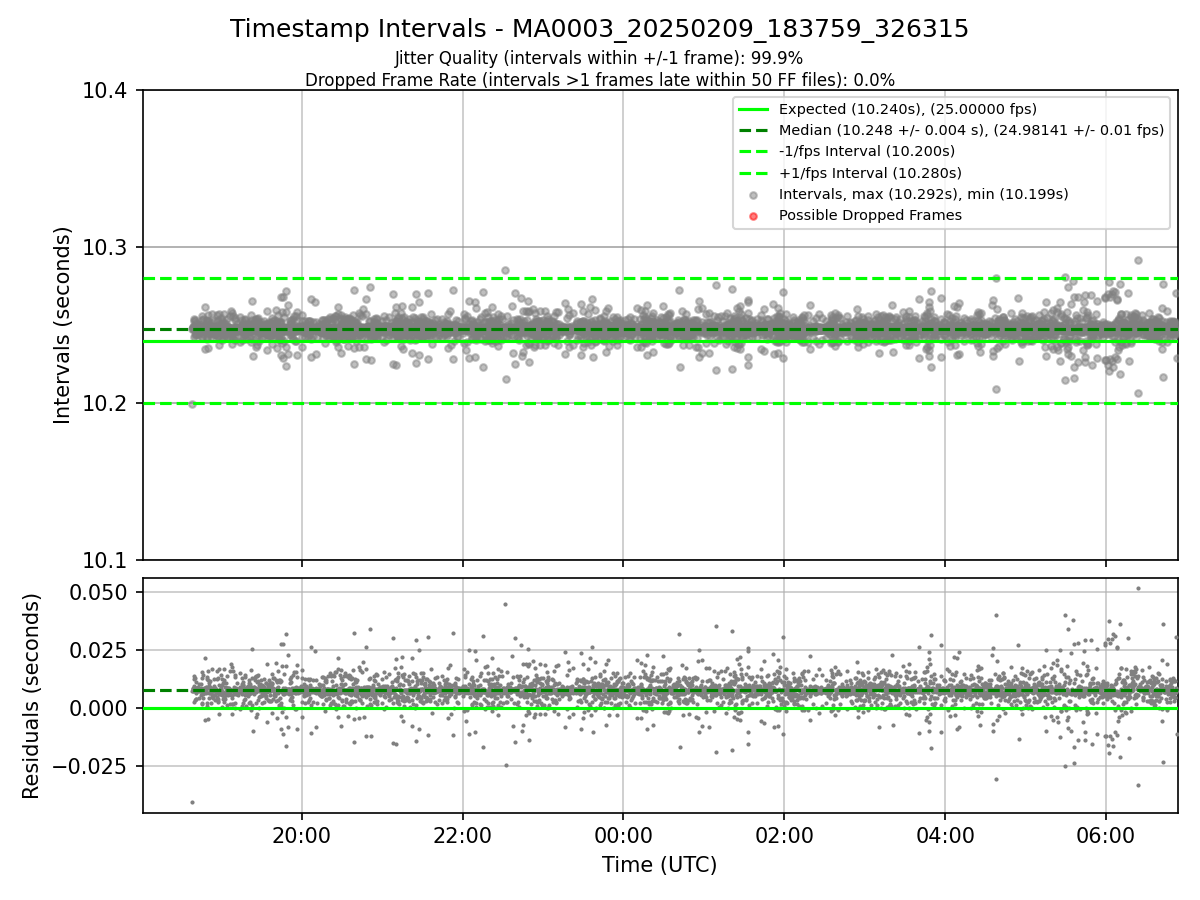Click the '02:00' x-axis tick label

pos(784,835)
